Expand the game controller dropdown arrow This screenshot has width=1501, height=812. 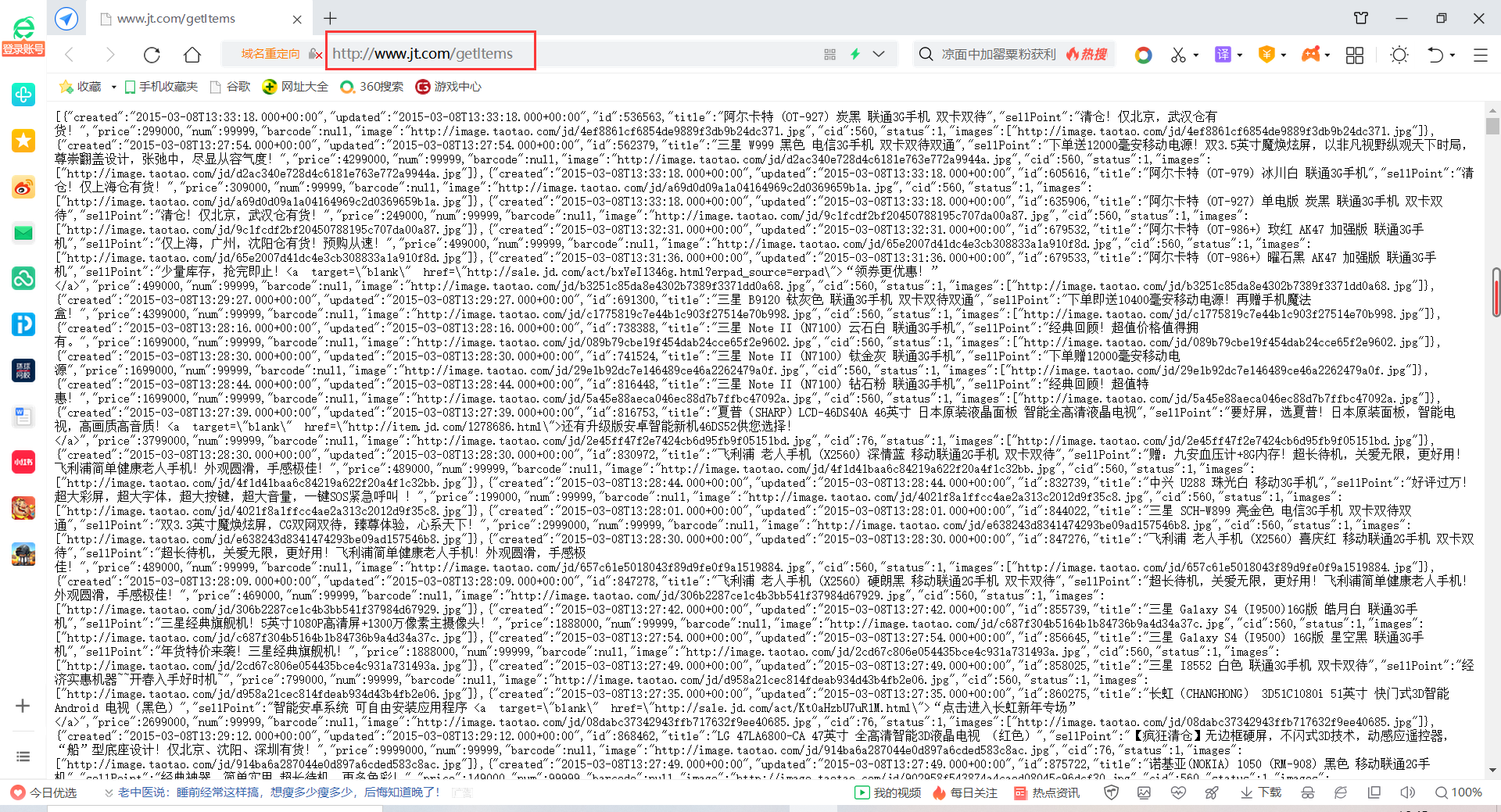tap(1327, 55)
